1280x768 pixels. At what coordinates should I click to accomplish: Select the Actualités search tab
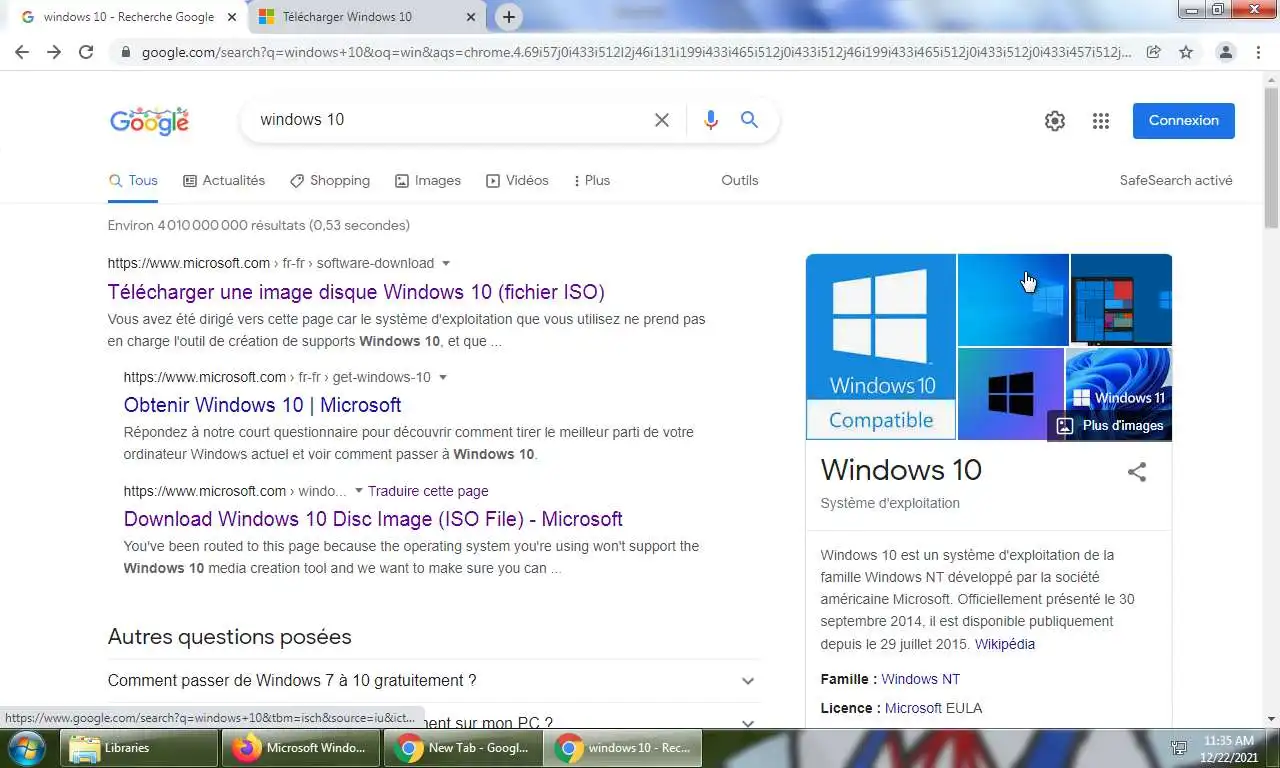(224, 181)
